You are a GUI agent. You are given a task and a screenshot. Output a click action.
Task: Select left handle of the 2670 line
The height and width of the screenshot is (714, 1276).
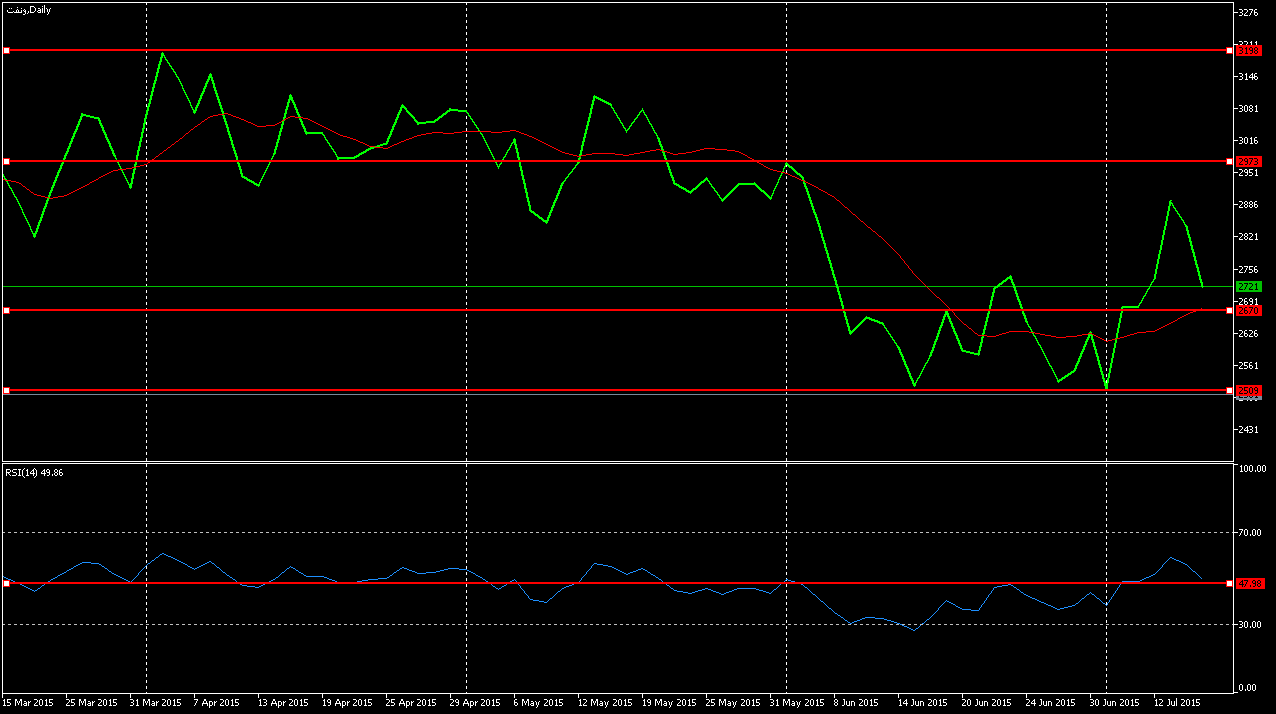6,310
